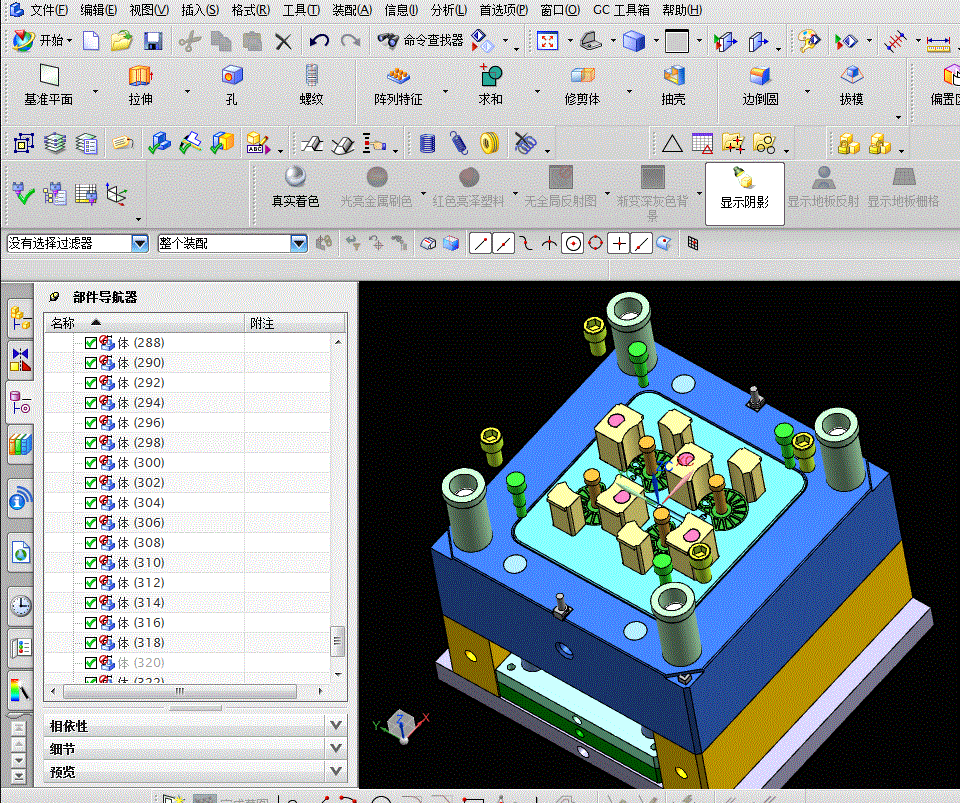The height and width of the screenshot is (803, 960).
Task: Open dropdown arrow next to 基准平面
Action: (x=95, y=92)
